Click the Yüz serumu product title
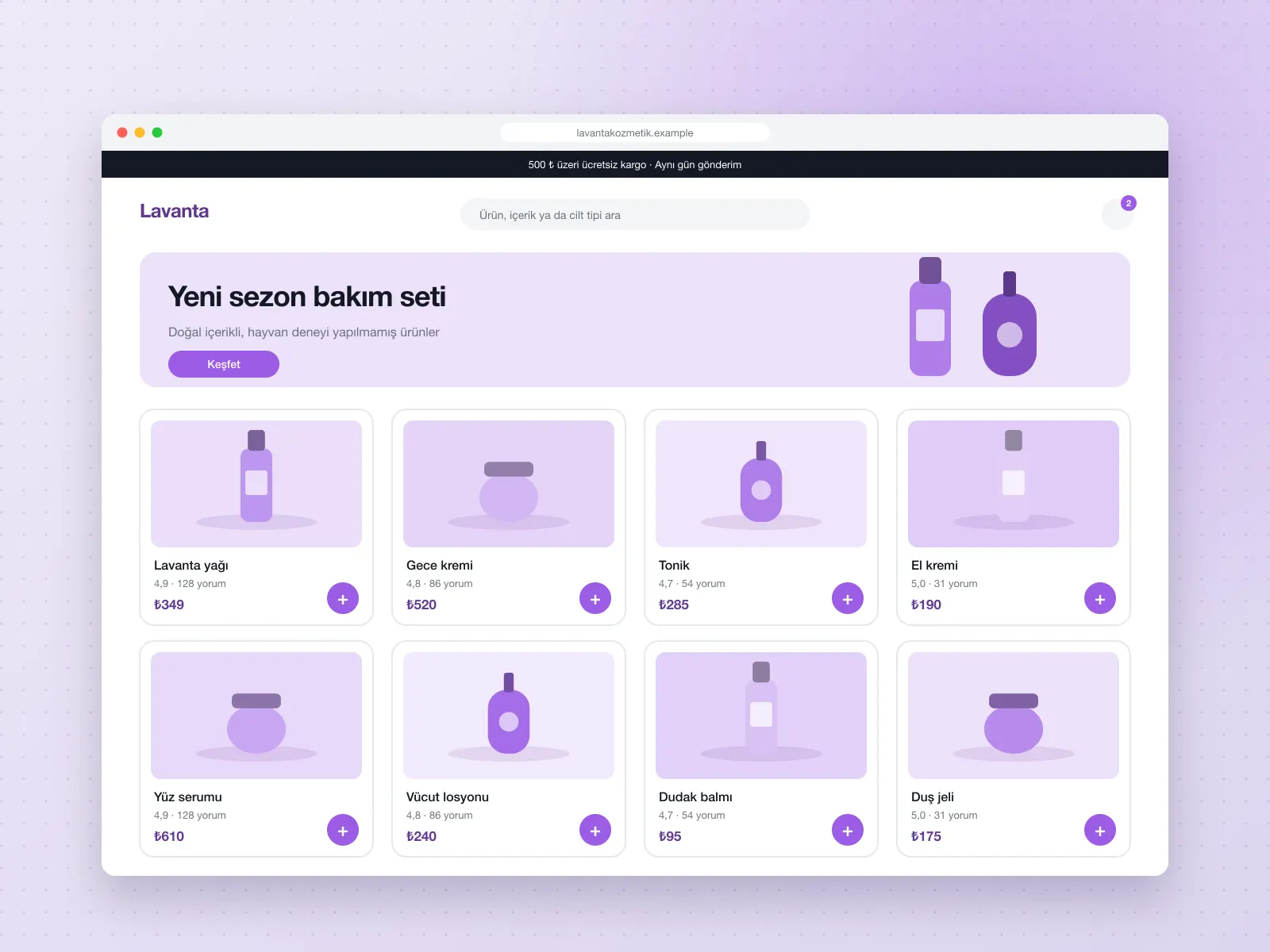 tap(188, 797)
